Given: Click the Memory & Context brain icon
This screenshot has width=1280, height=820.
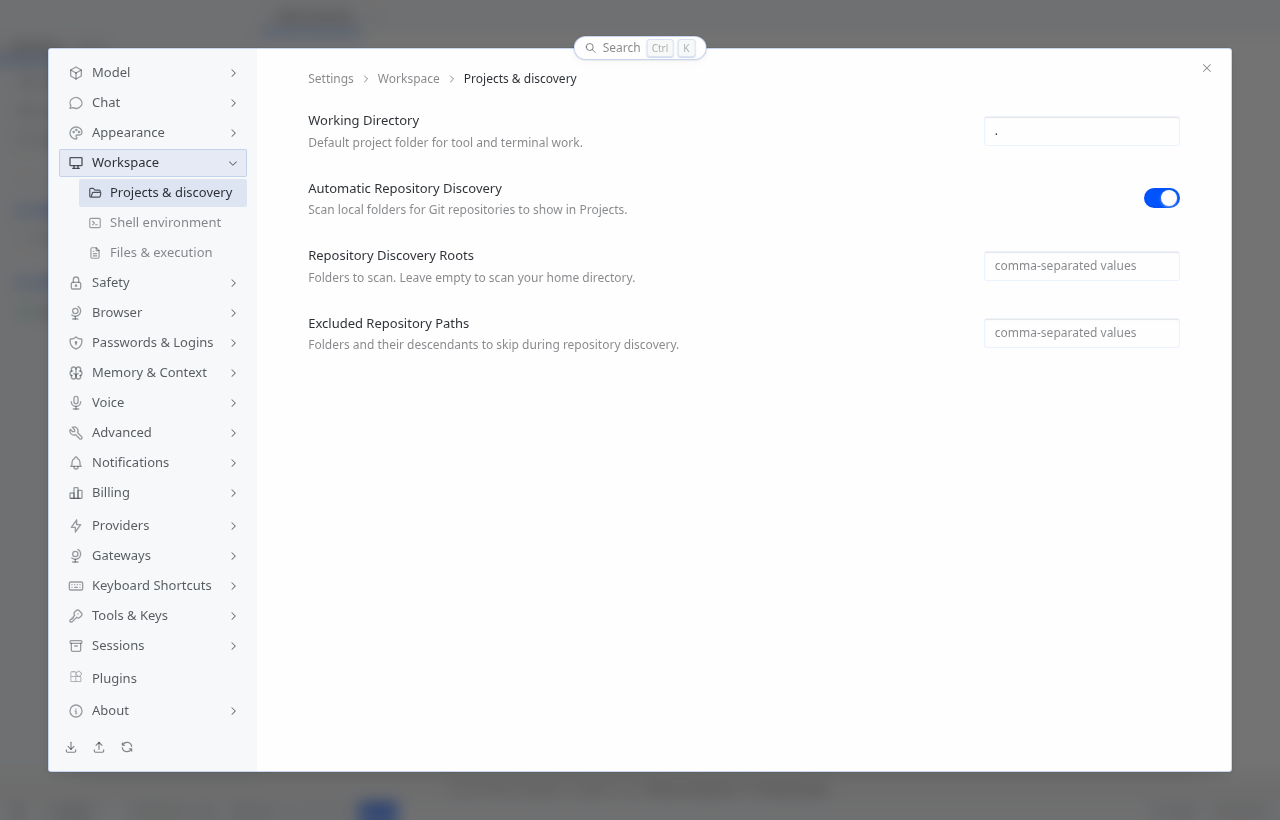Looking at the screenshot, I should [x=76, y=373].
